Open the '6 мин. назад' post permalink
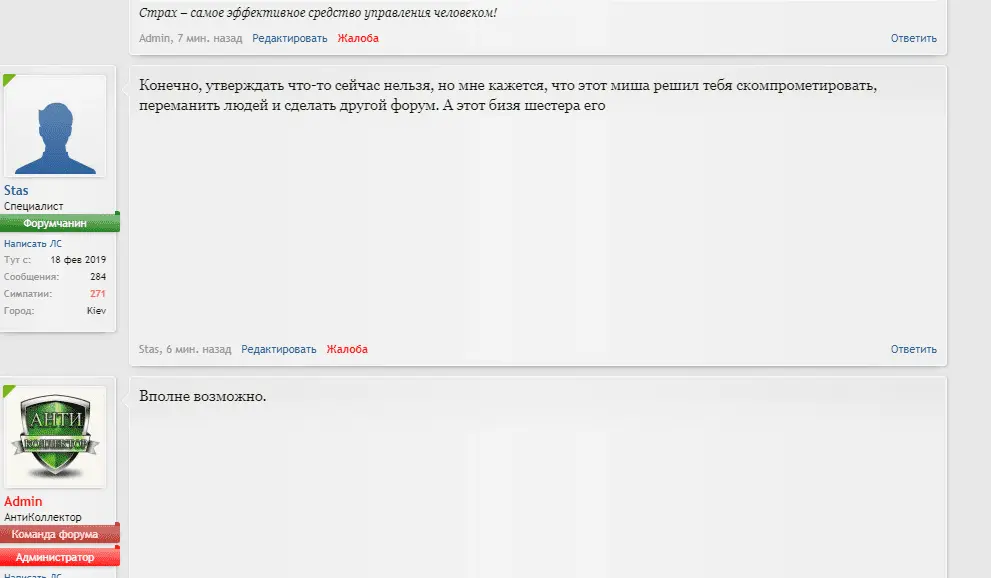The image size is (991, 578). pyautogui.click(x=198, y=349)
